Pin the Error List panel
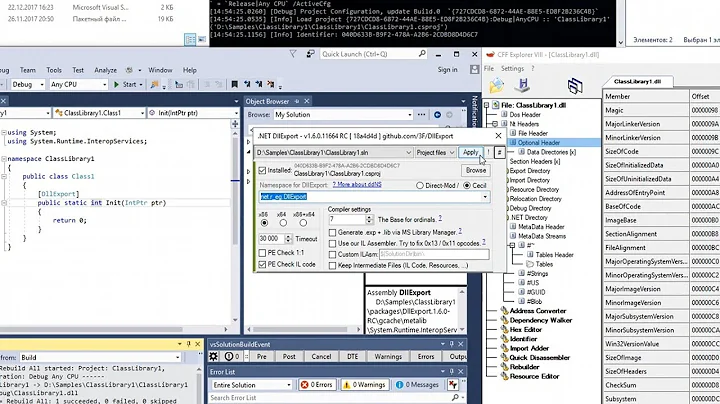The height and width of the screenshot is (404, 720). [x=451, y=371]
